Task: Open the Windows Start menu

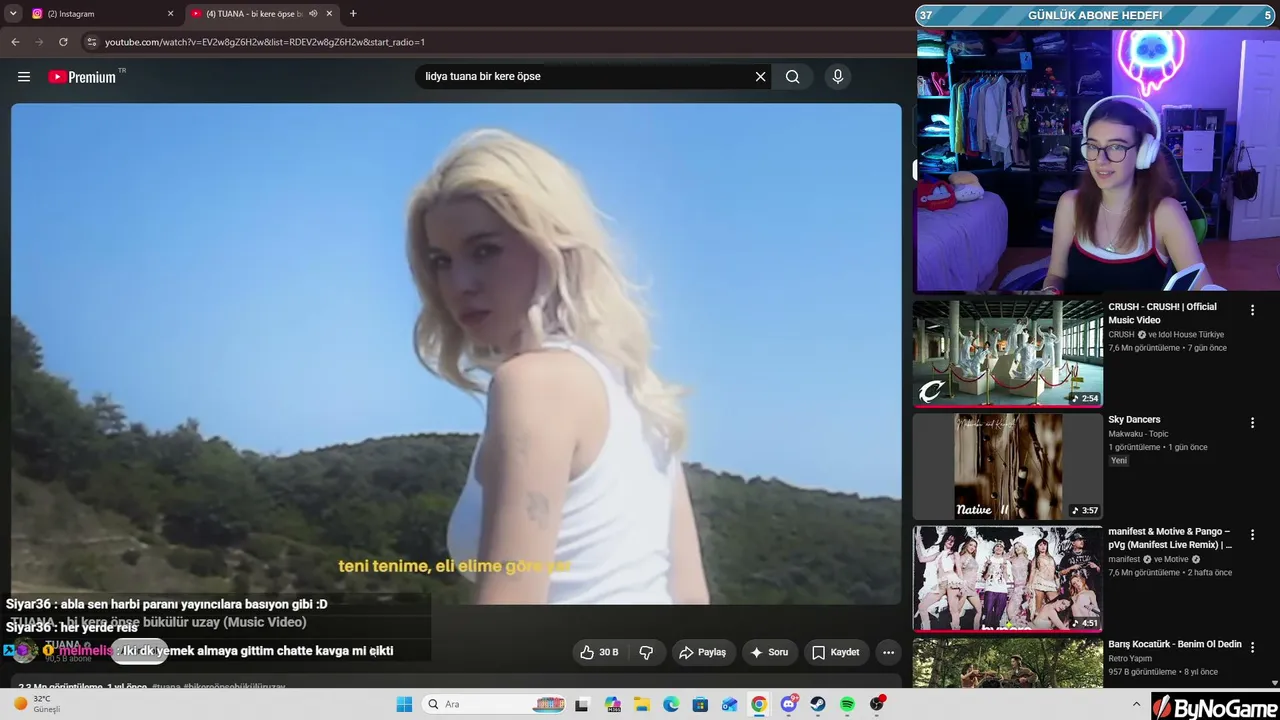Action: pyautogui.click(x=404, y=704)
